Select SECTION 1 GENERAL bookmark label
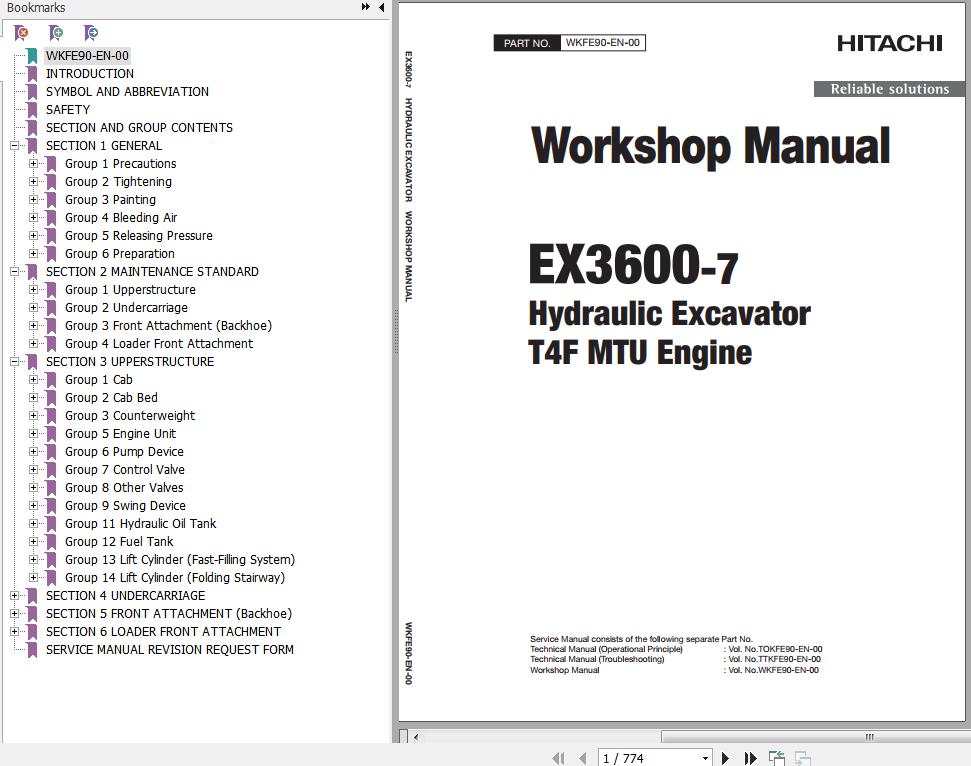Screen dimensions: 971x766 [104, 146]
